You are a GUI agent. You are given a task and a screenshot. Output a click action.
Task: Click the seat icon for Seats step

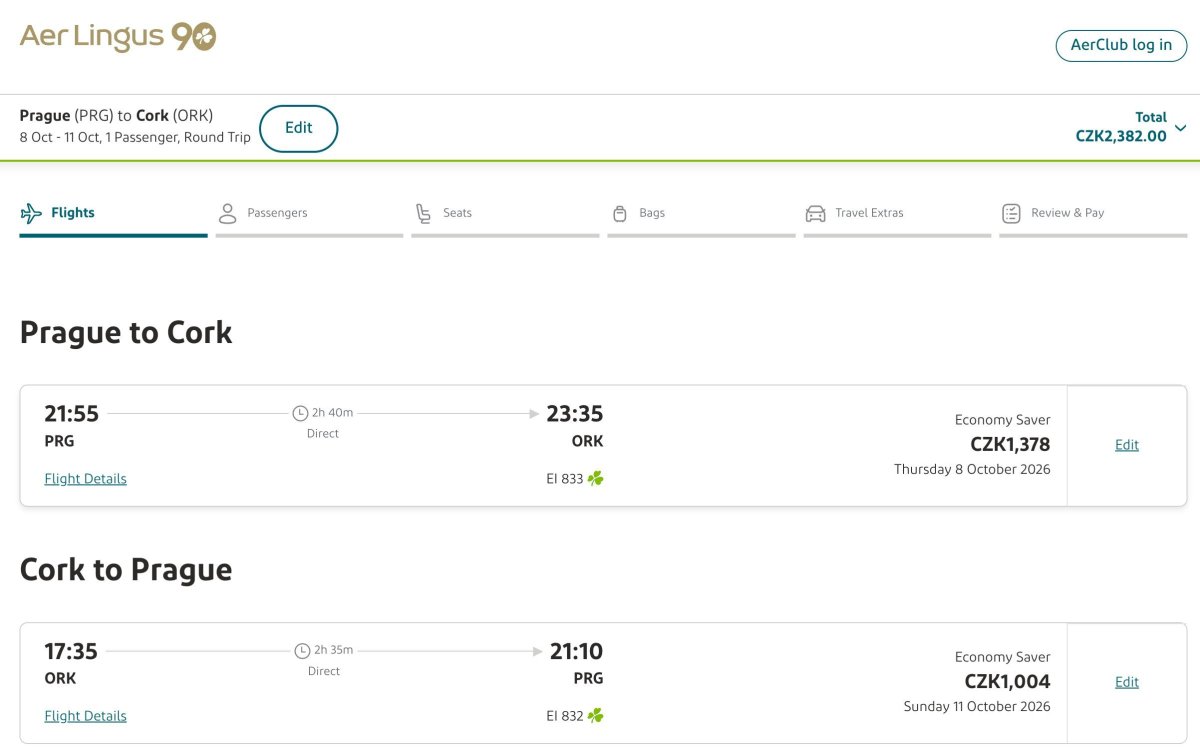point(424,213)
